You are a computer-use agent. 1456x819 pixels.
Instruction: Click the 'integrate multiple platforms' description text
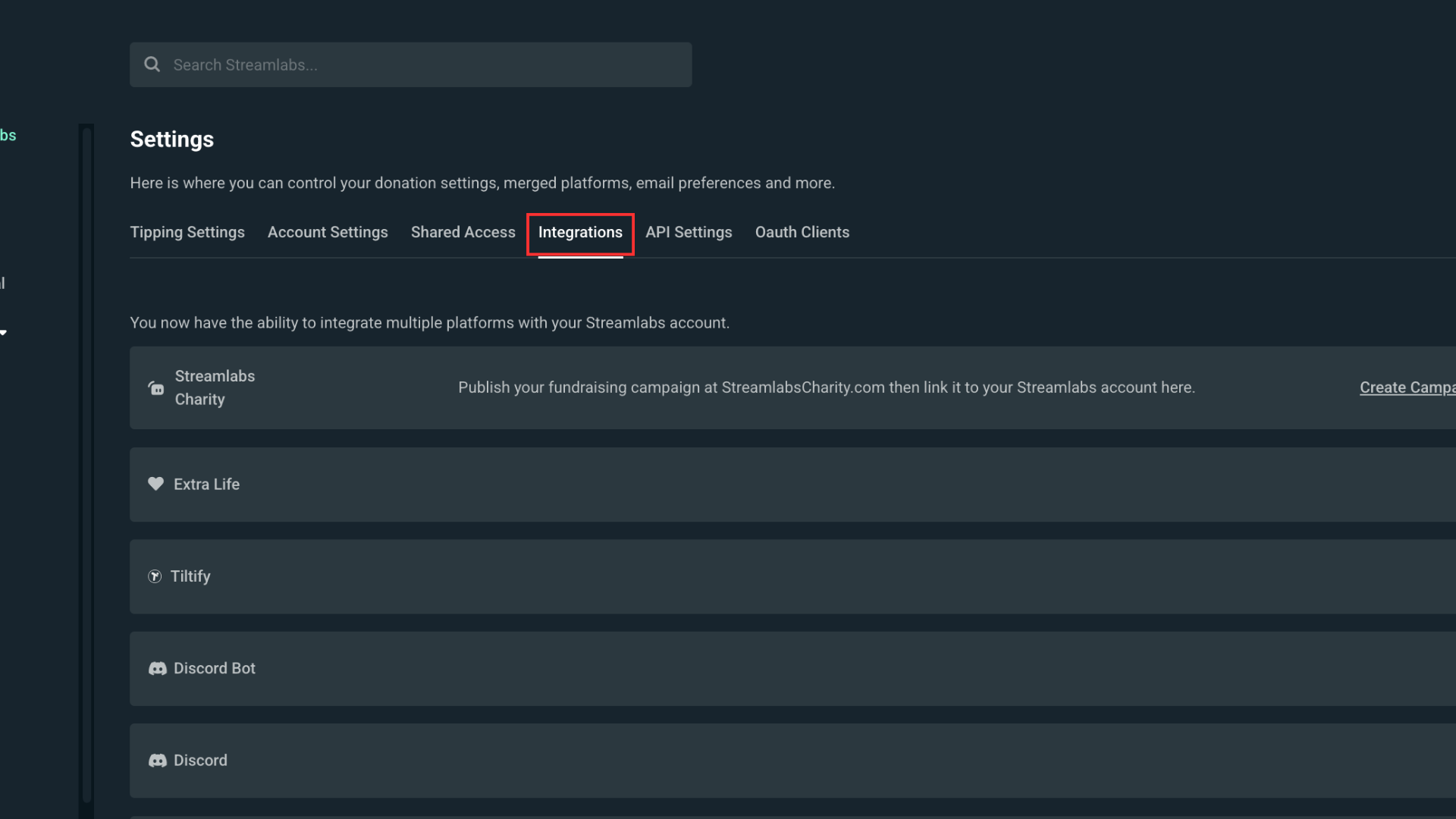click(429, 323)
